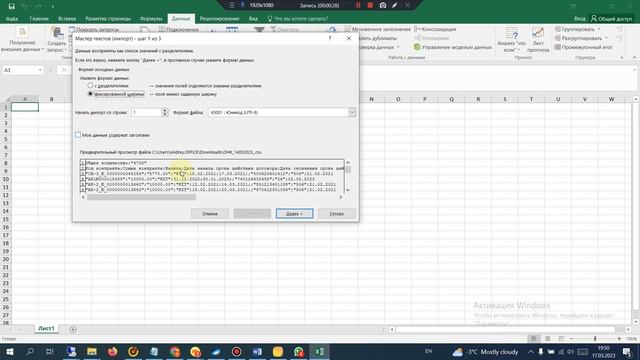Open Create Query (Создать запрос) icon
This screenshot has height=360, width=640.
tap(56, 39)
